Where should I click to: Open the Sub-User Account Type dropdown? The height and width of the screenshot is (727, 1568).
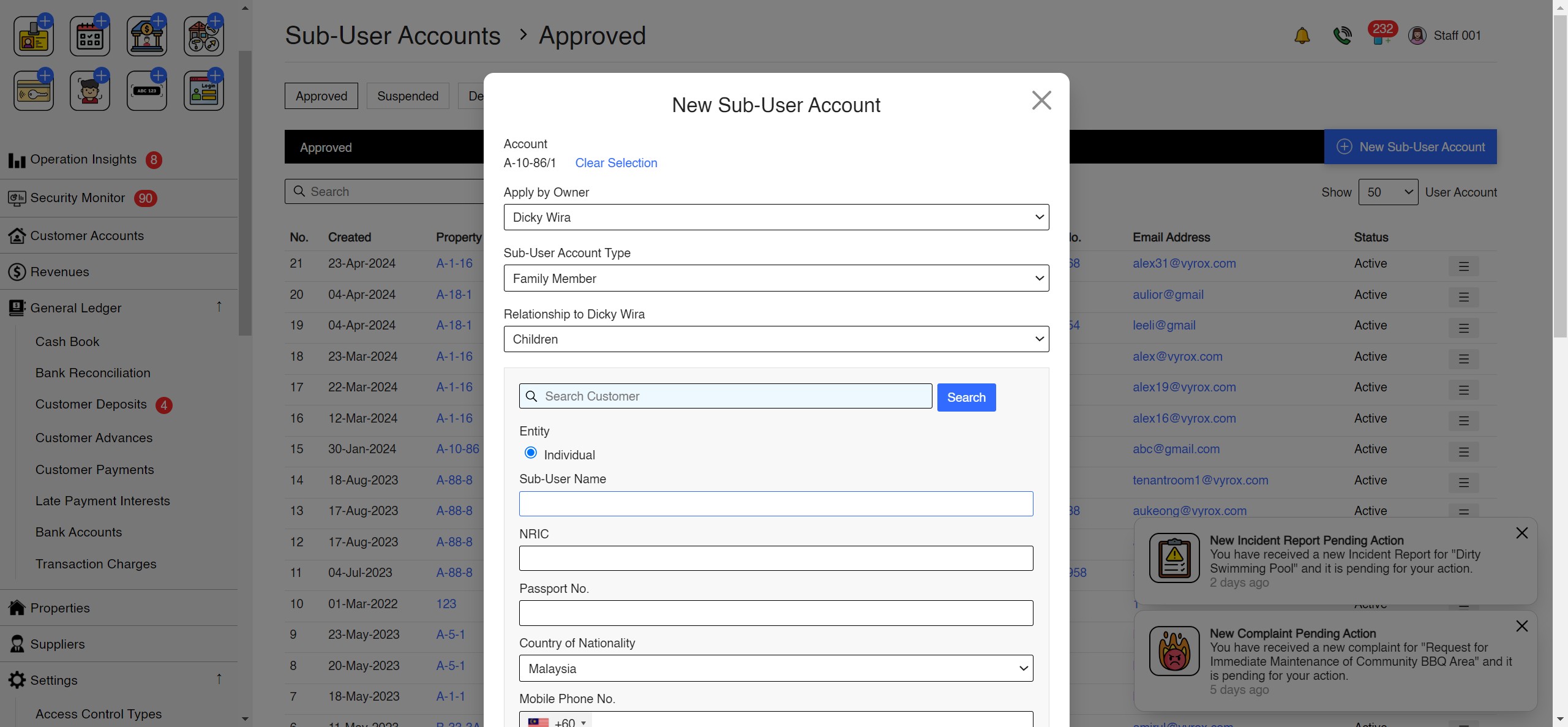pyautogui.click(x=776, y=279)
